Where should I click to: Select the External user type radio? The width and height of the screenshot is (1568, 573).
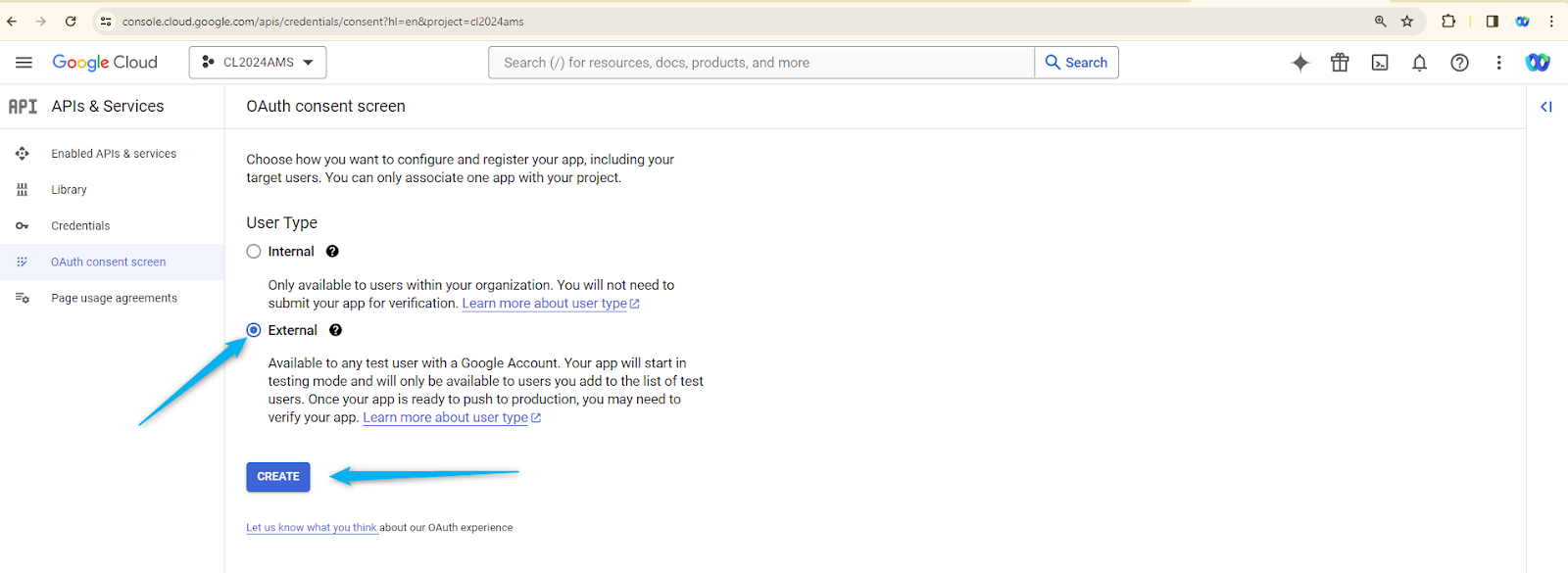pos(254,330)
